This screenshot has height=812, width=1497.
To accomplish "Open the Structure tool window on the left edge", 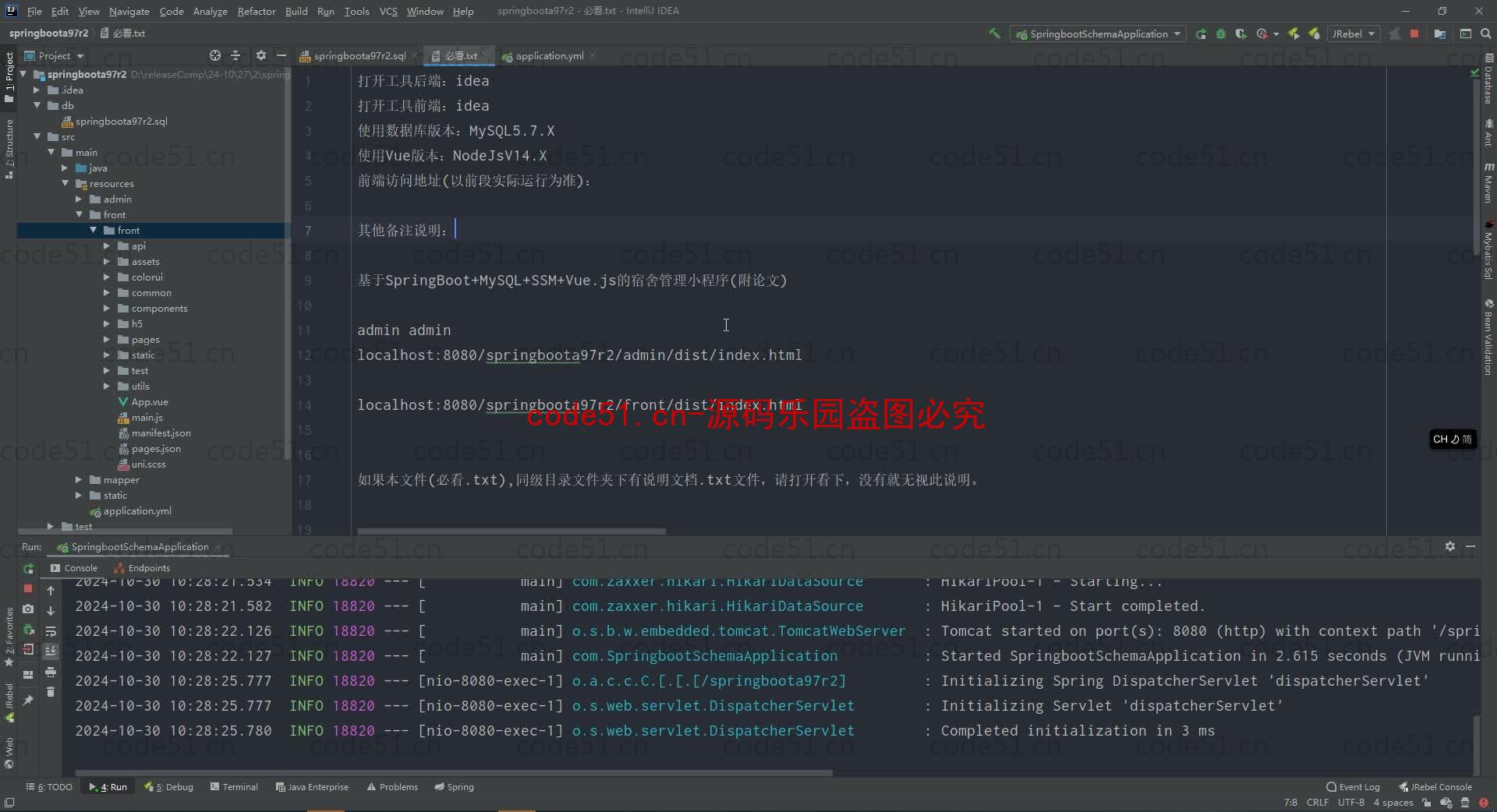I will pos(9,148).
